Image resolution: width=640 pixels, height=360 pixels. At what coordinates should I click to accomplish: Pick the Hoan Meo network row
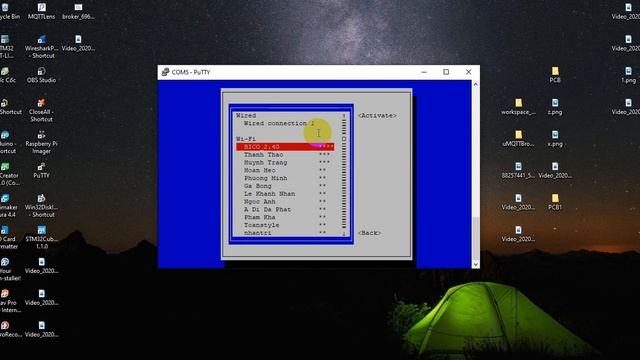285,170
